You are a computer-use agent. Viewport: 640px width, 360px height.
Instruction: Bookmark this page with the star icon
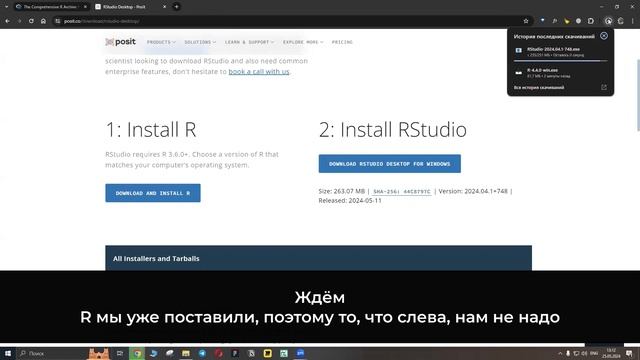(x=526, y=21)
